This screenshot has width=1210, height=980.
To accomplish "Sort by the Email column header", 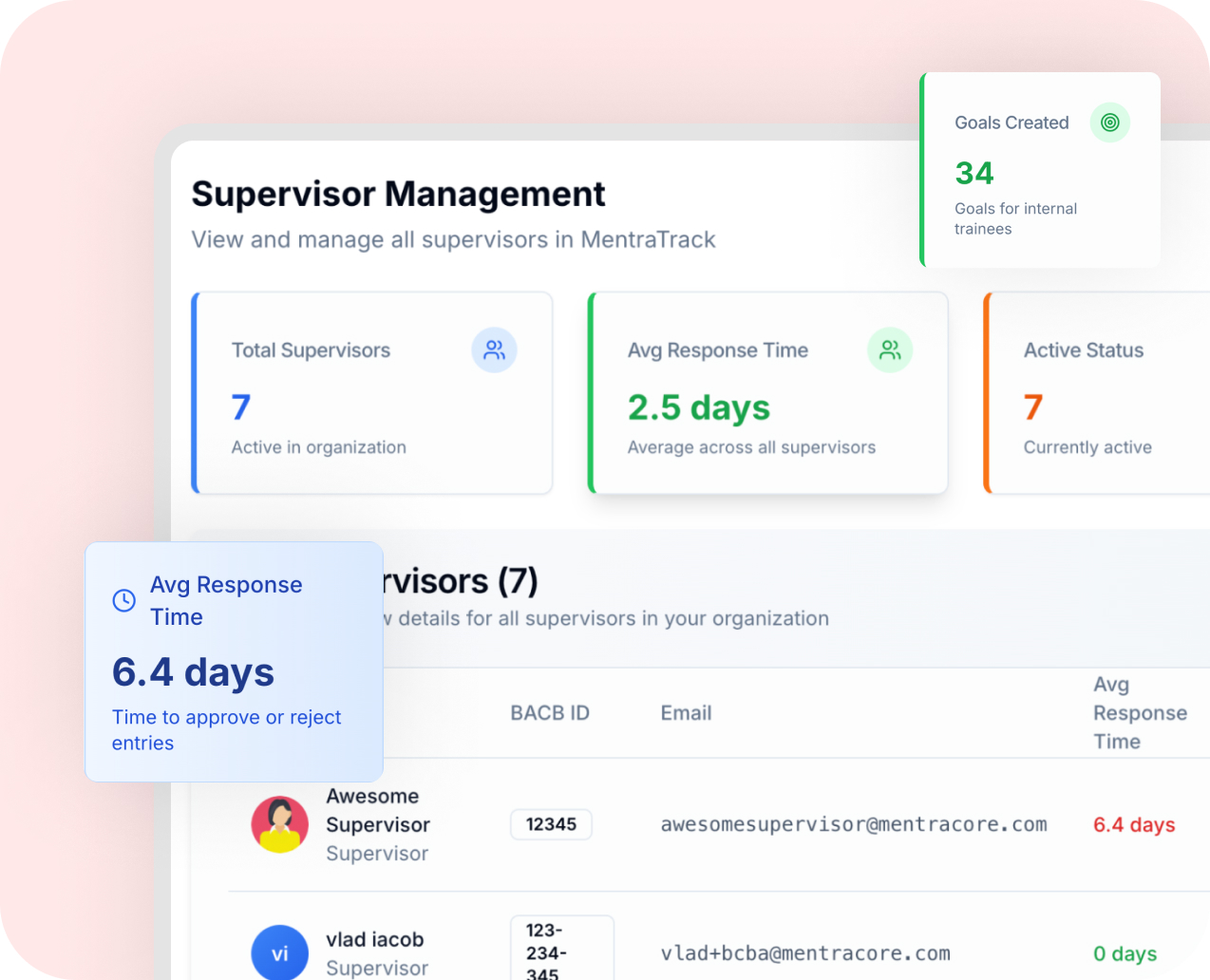I will pos(686,712).
